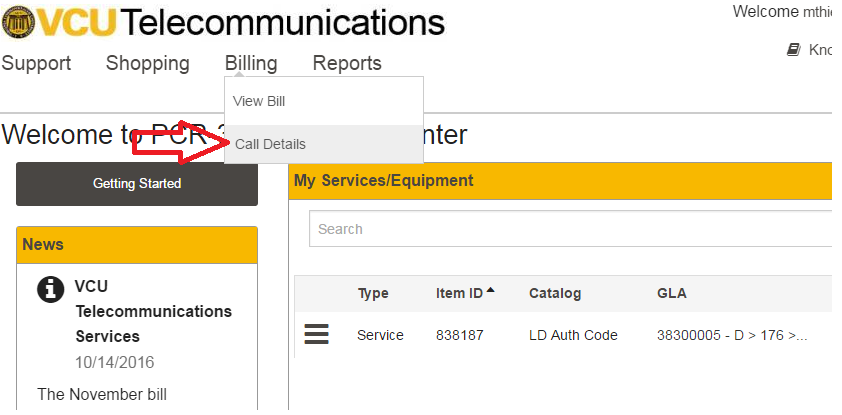842x415 pixels.
Task: Choose Call Details in Billing dropdown
Action: (x=324, y=144)
